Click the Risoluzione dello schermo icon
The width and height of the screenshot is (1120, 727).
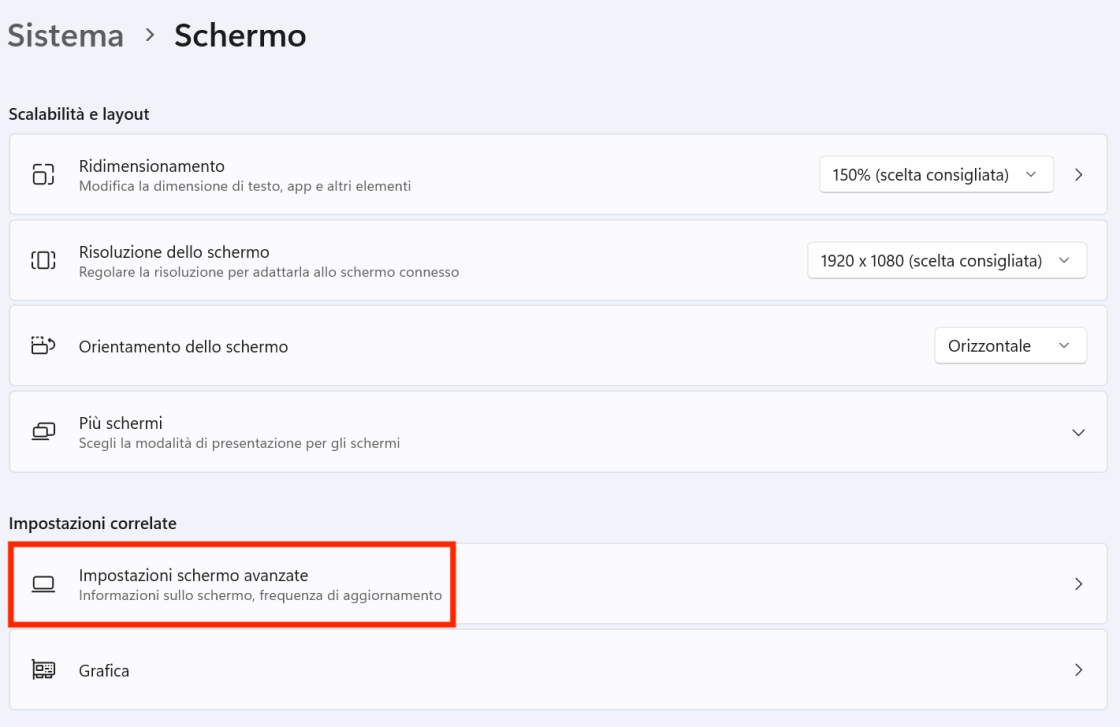tap(44, 260)
